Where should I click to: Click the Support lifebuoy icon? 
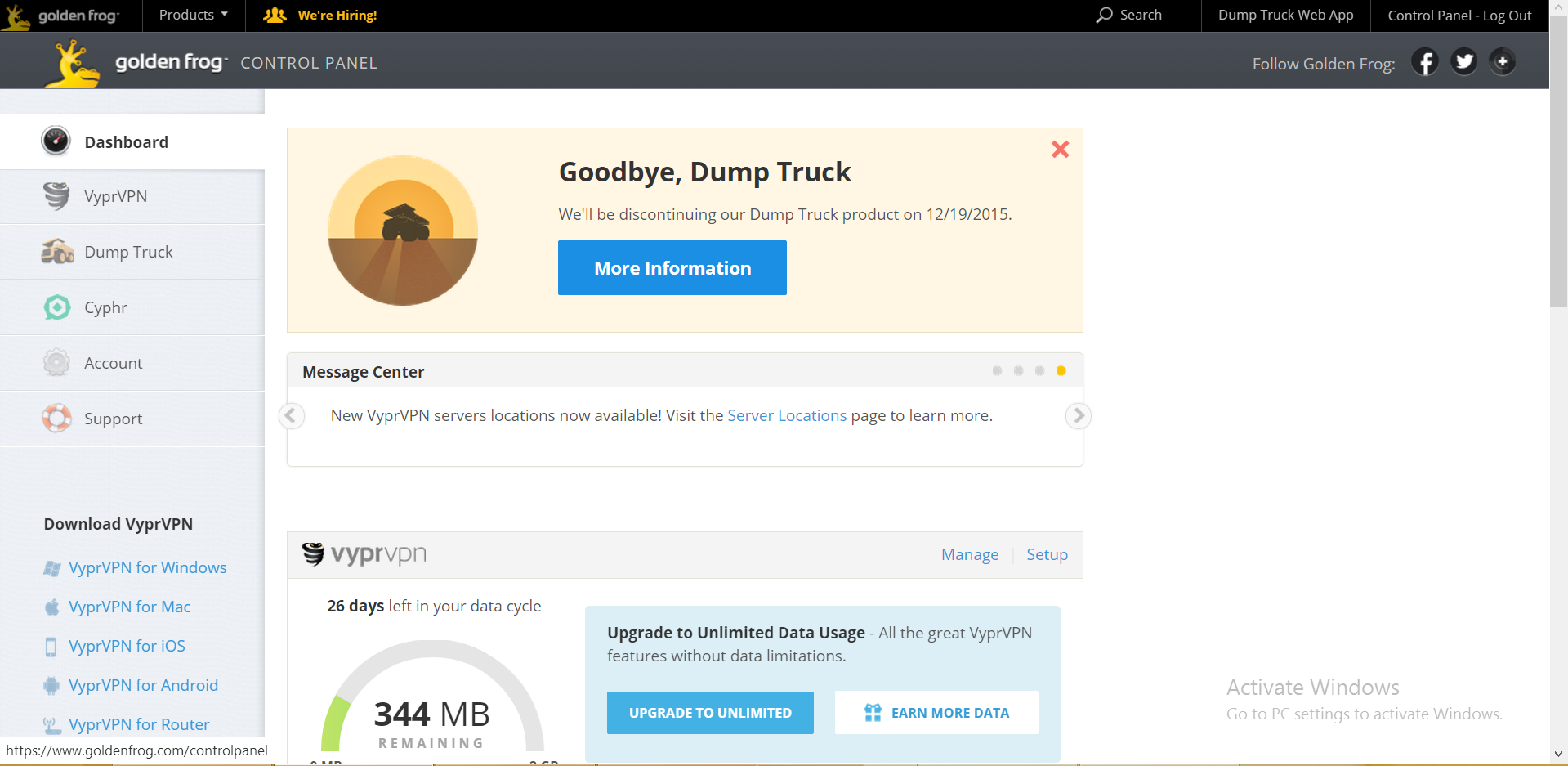[56, 418]
